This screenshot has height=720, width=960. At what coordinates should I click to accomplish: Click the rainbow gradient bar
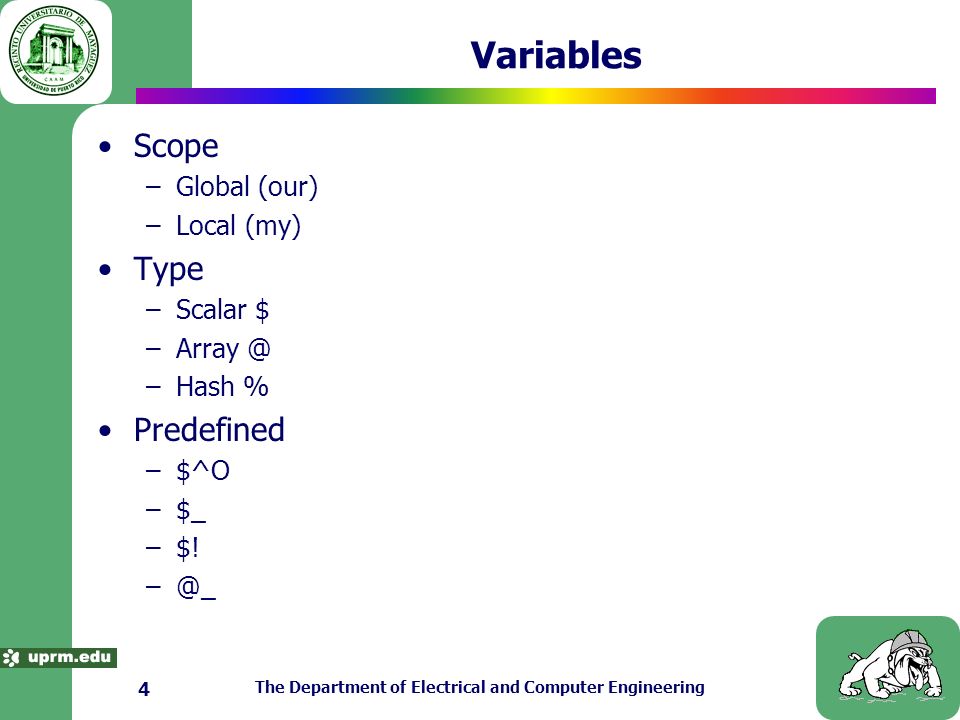pyautogui.click(x=536, y=96)
